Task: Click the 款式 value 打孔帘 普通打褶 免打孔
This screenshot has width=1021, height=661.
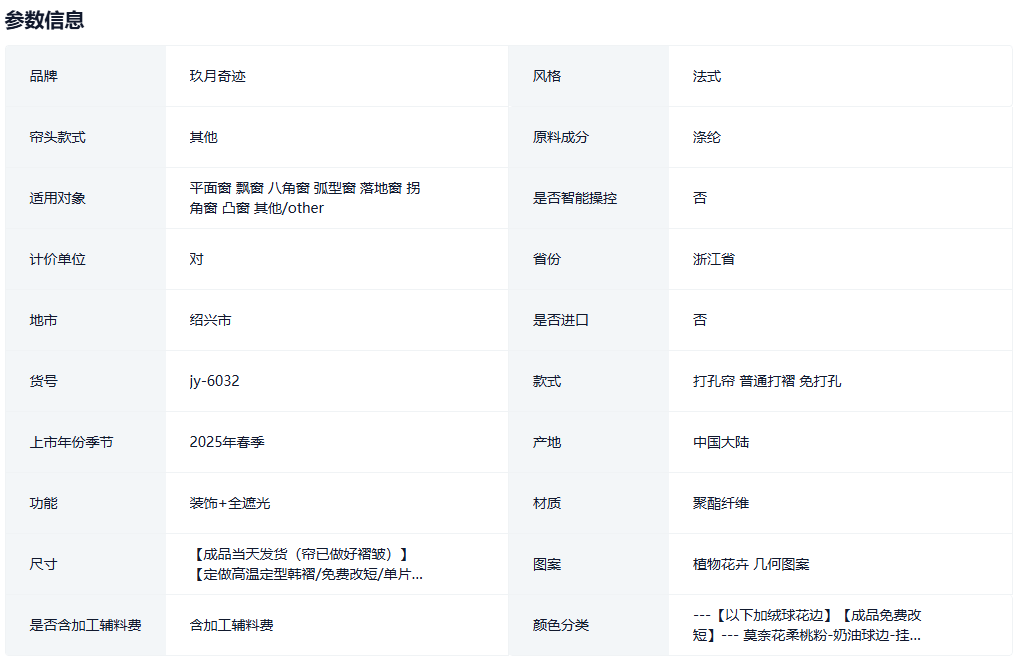Action: click(x=766, y=381)
